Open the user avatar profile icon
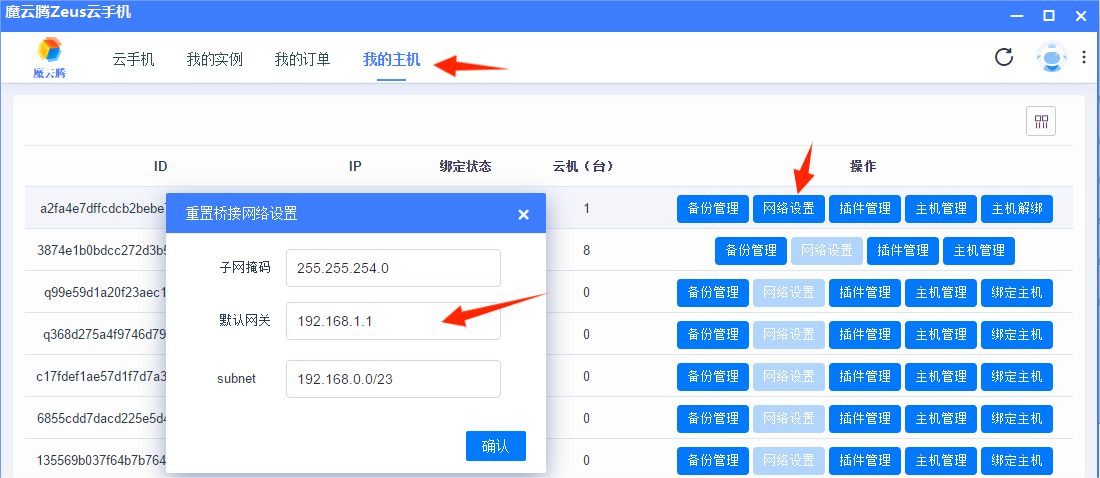Image resolution: width=1100 pixels, height=478 pixels. click(x=1051, y=58)
